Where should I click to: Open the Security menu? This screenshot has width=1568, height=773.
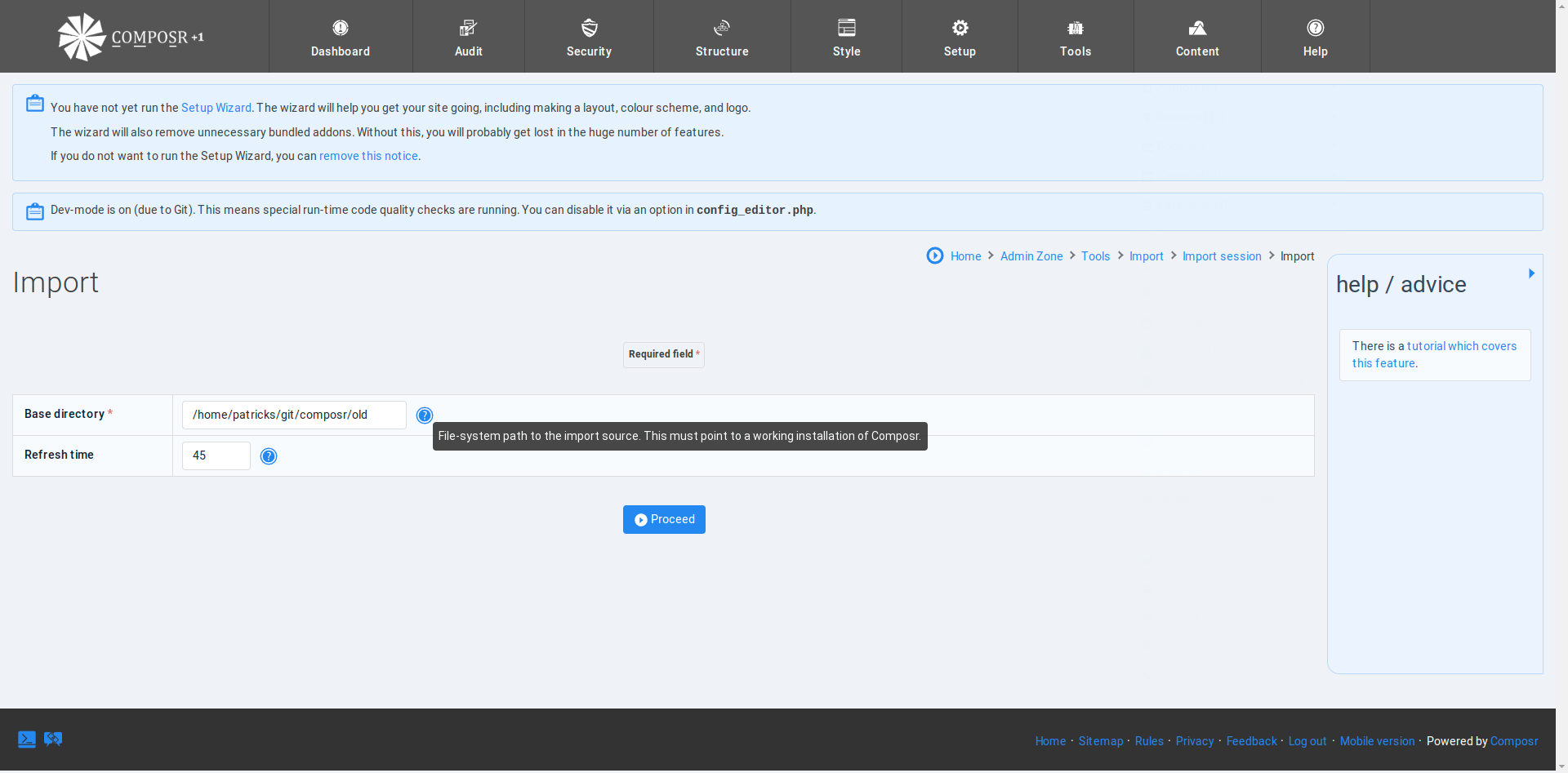(x=589, y=37)
